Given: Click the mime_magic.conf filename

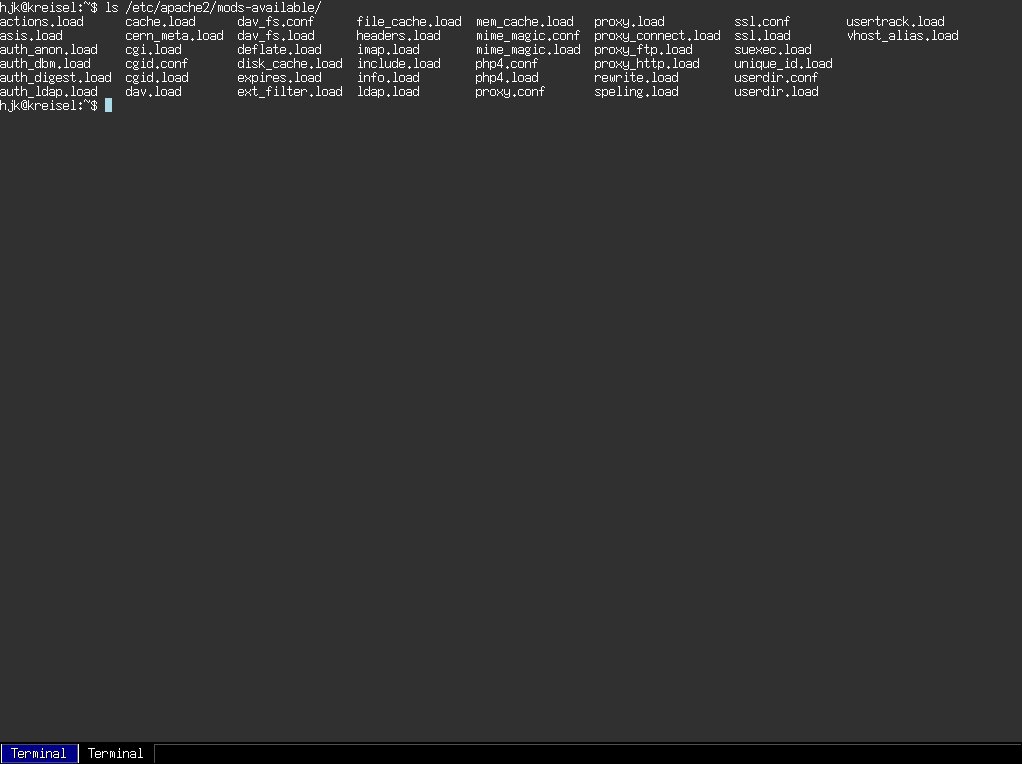Looking at the screenshot, I should click(x=527, y=35).
